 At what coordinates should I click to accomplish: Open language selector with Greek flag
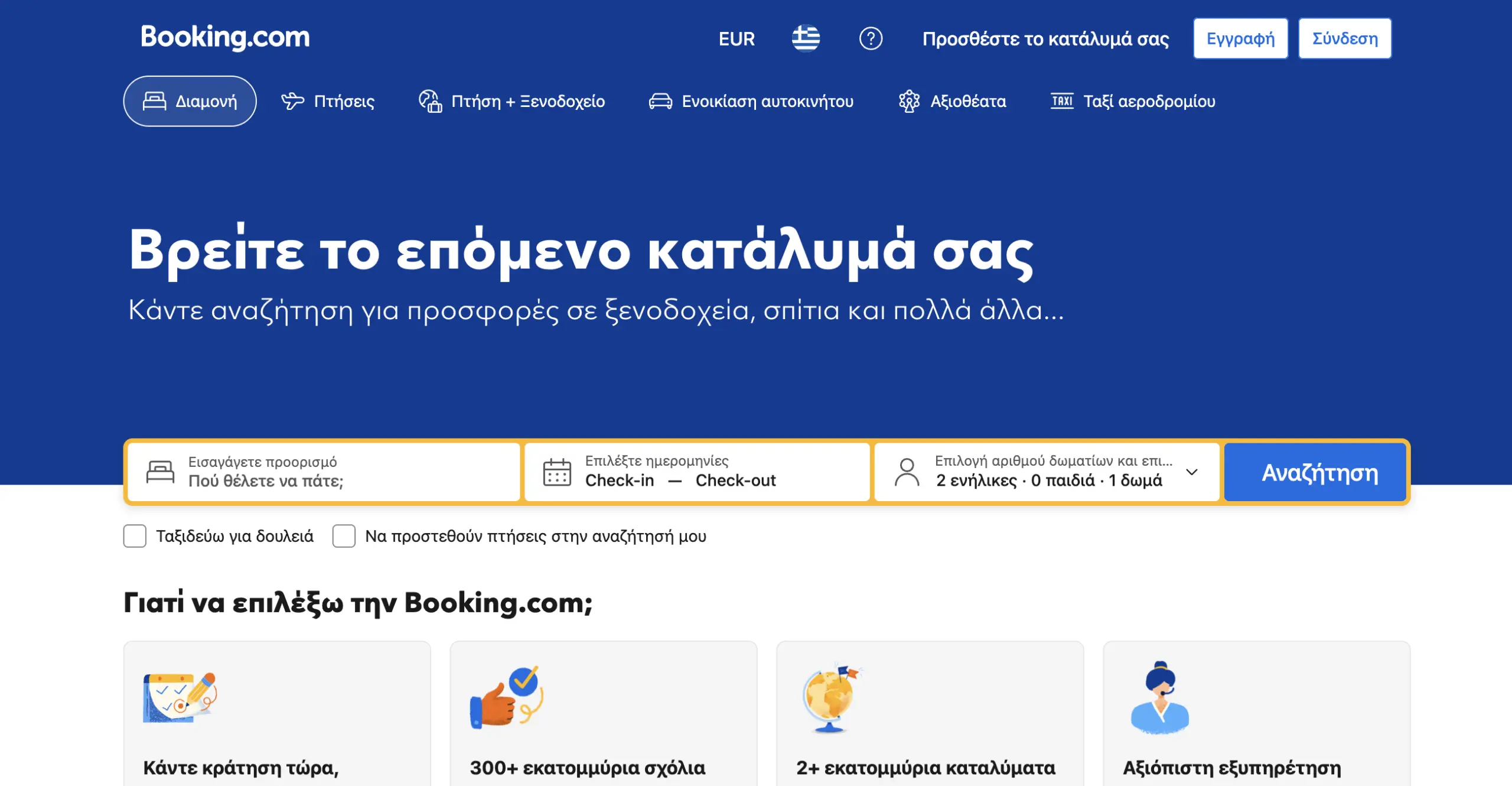tap(806, 38)
